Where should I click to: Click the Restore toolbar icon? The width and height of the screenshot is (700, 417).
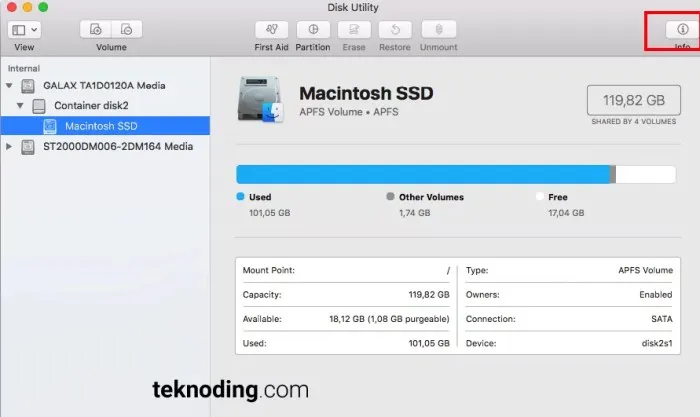(395, 30)
